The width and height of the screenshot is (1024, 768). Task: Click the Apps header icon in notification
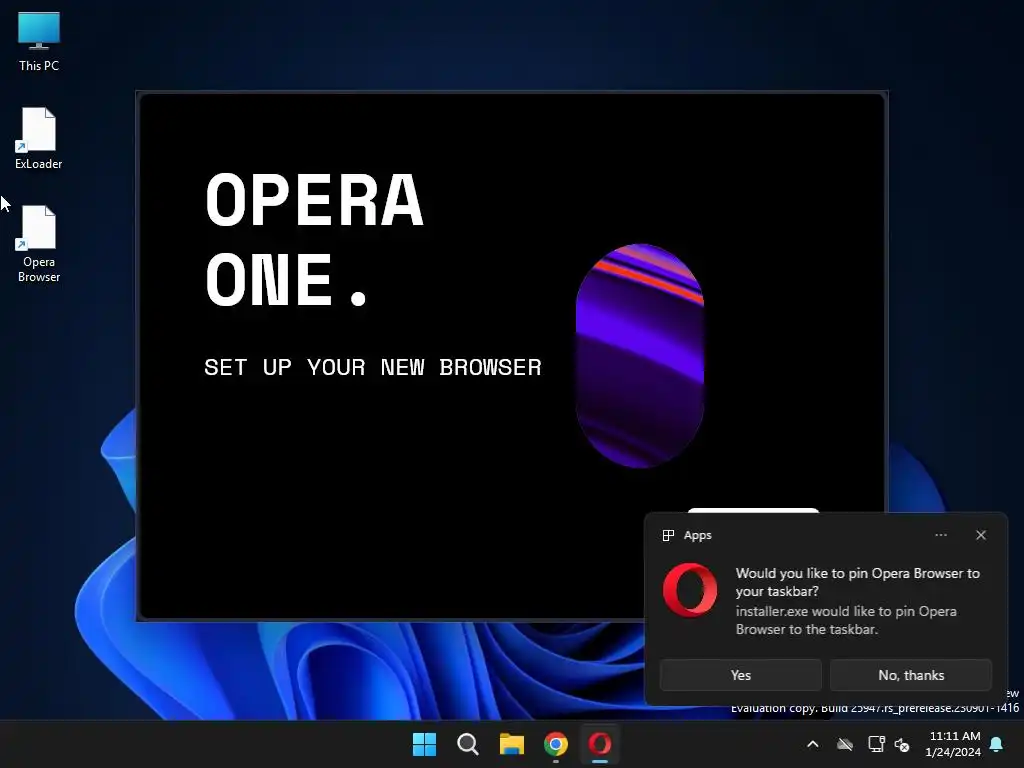click(668, 536)
